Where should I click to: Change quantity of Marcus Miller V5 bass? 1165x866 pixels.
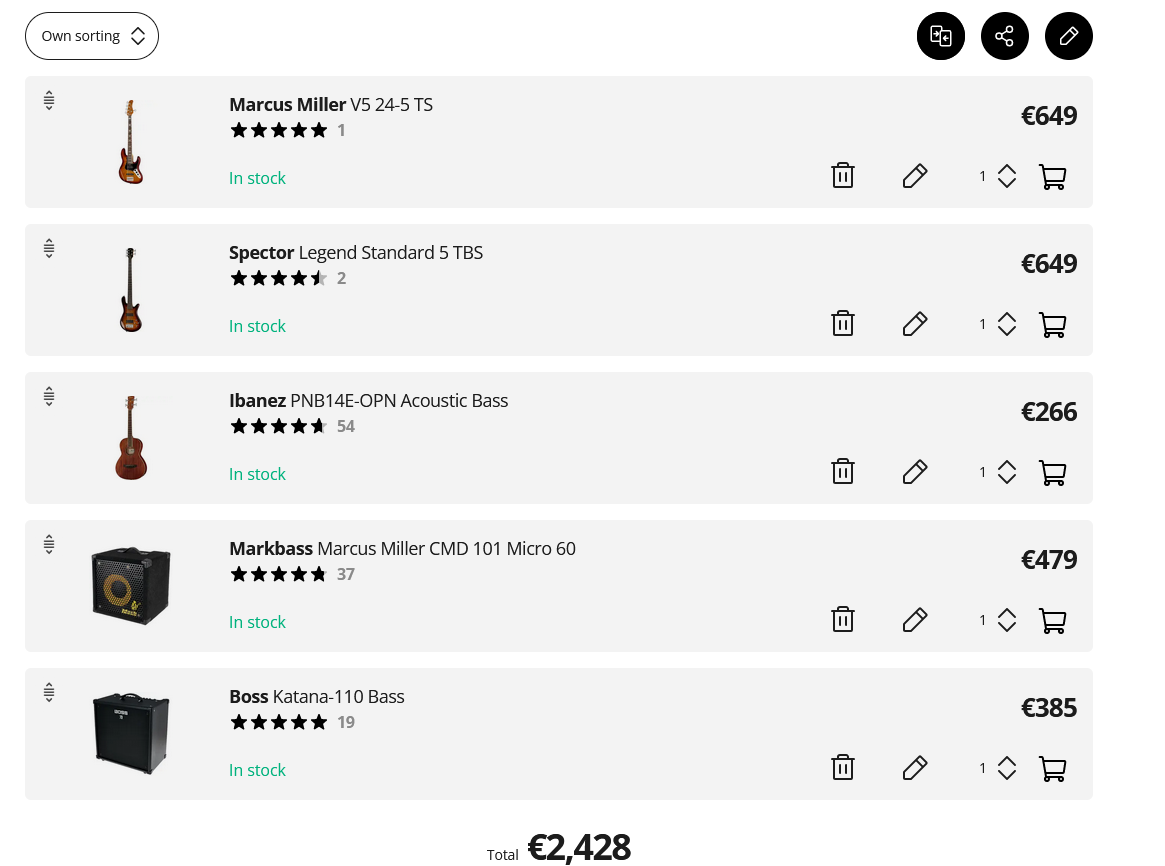point(998,176)
